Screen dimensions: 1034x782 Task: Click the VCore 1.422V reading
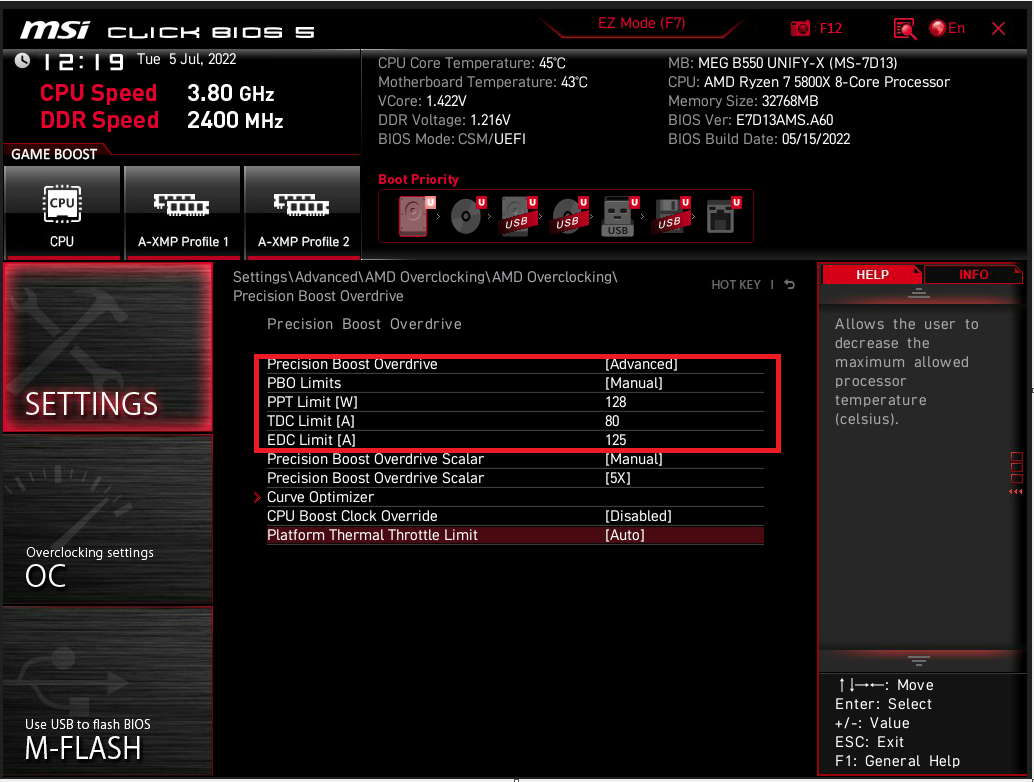tap(422, 102)
